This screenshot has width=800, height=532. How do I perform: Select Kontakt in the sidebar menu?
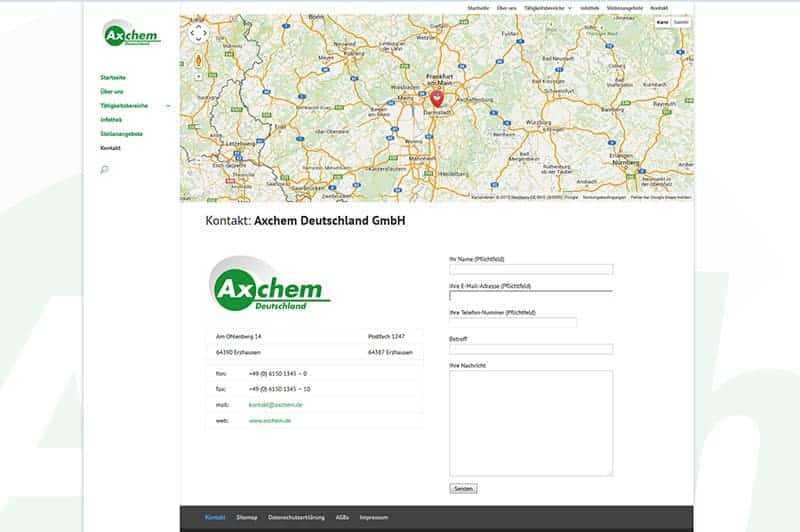click(x=110, y=148)
